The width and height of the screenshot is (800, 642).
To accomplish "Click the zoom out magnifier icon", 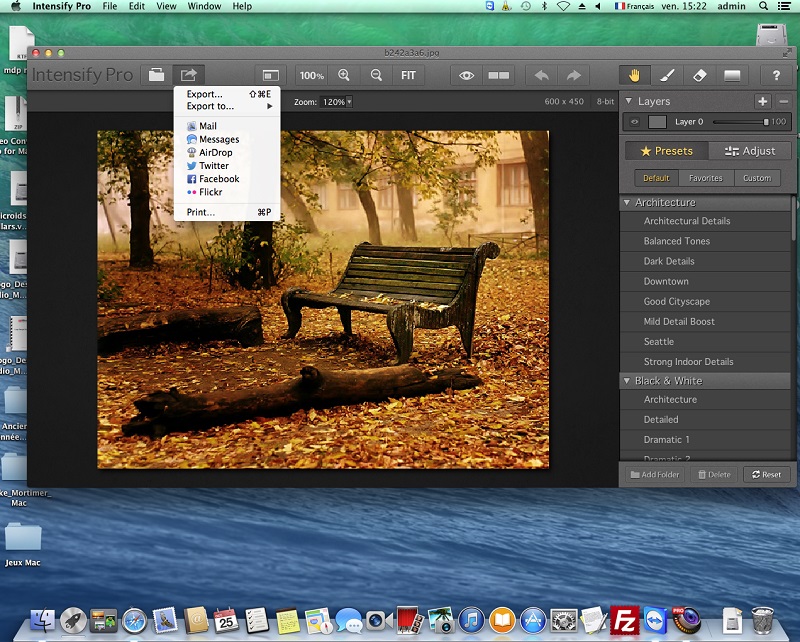I will point(376,76).
